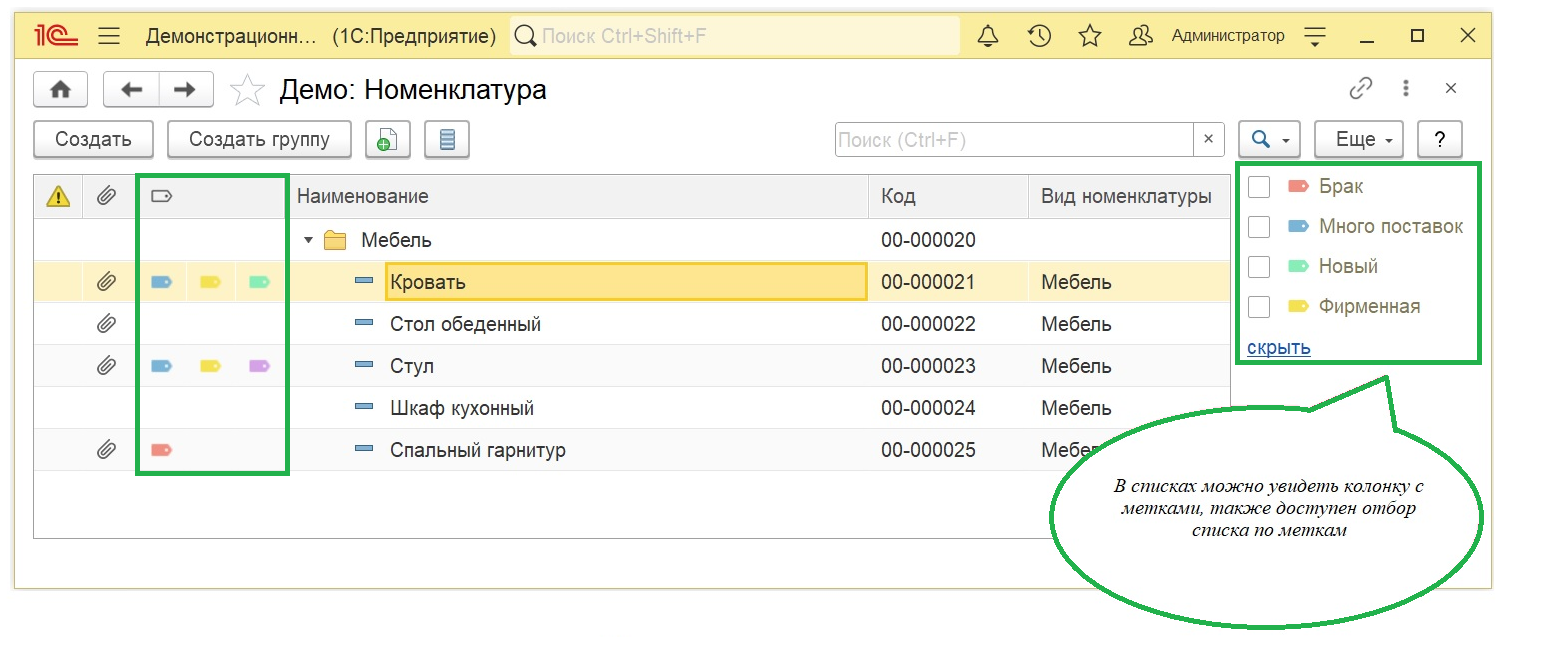Sort by Наименование column header
The width and height of the screenshot is (1544, 656).
click(580, 197)
